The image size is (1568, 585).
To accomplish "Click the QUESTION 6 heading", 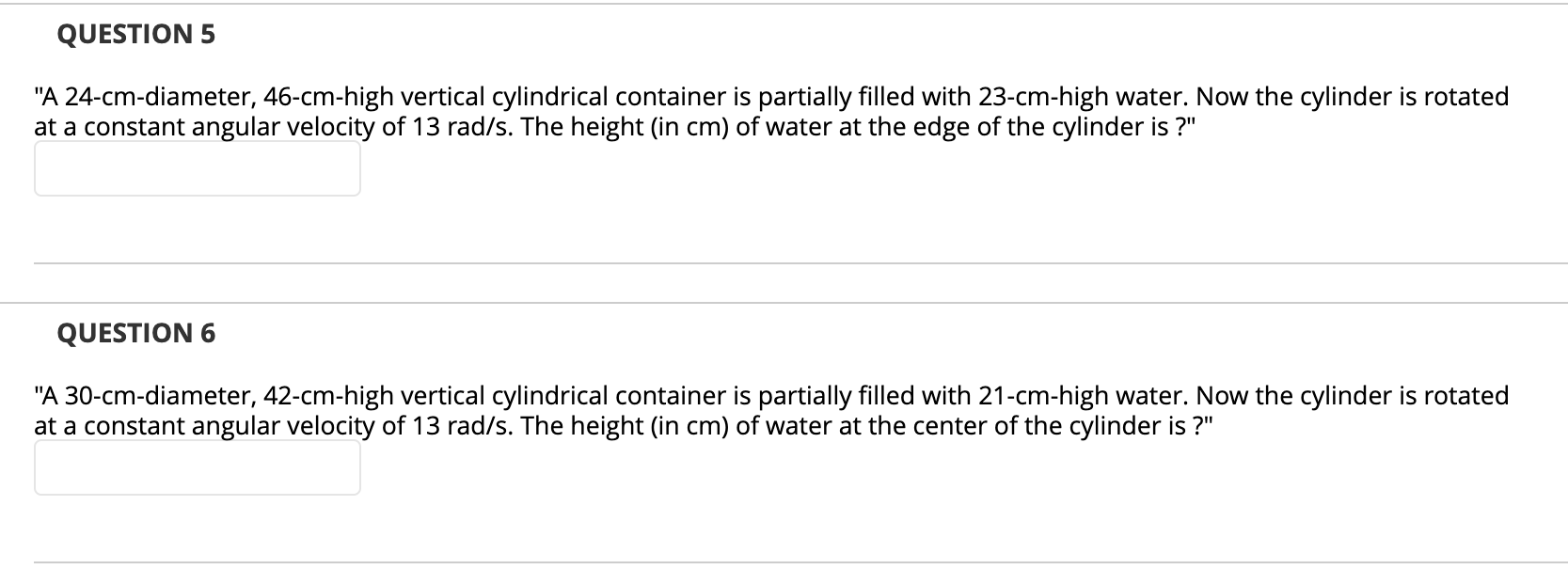I will point(135,332).
